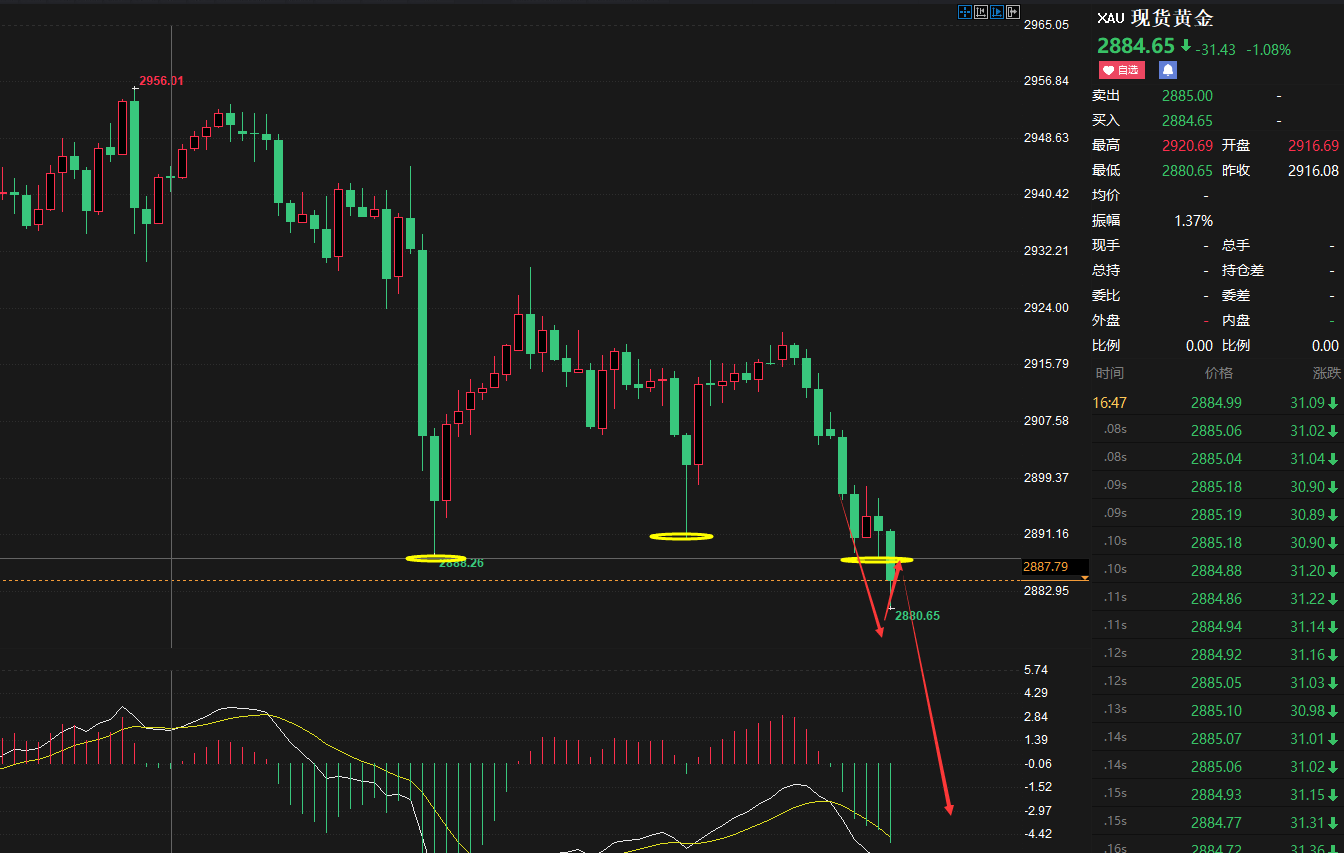
Task: Click the 2924.00 price axis label
Action: (x=1046, y=307)
